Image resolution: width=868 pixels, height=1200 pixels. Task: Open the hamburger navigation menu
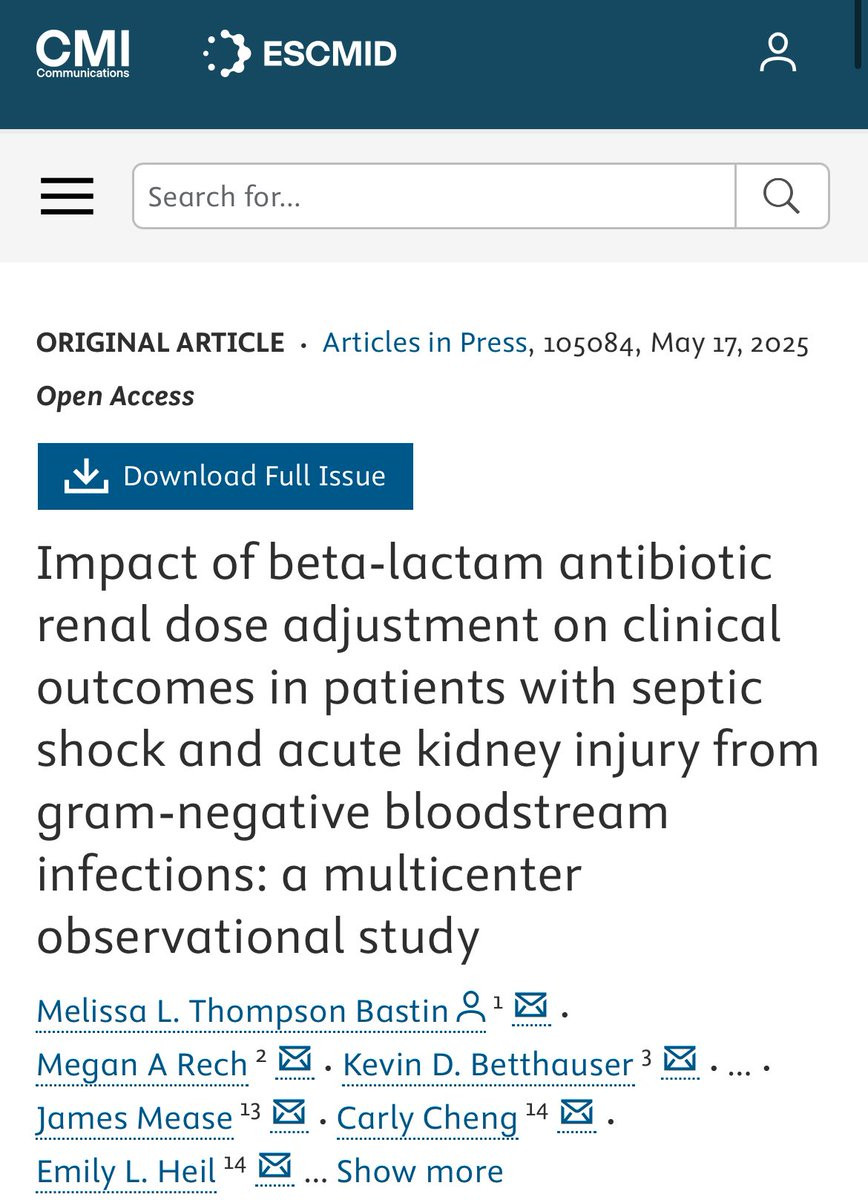pos(67,196)
